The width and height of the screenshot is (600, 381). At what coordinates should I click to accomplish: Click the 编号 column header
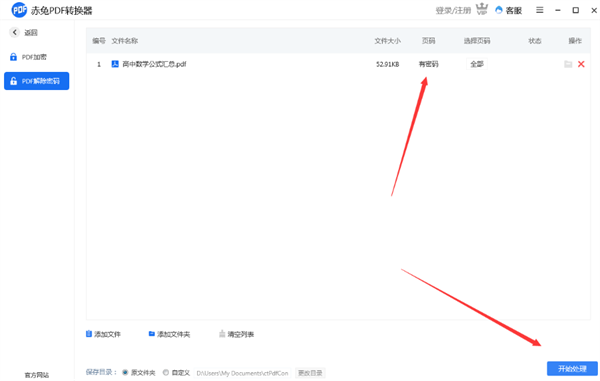99,41
